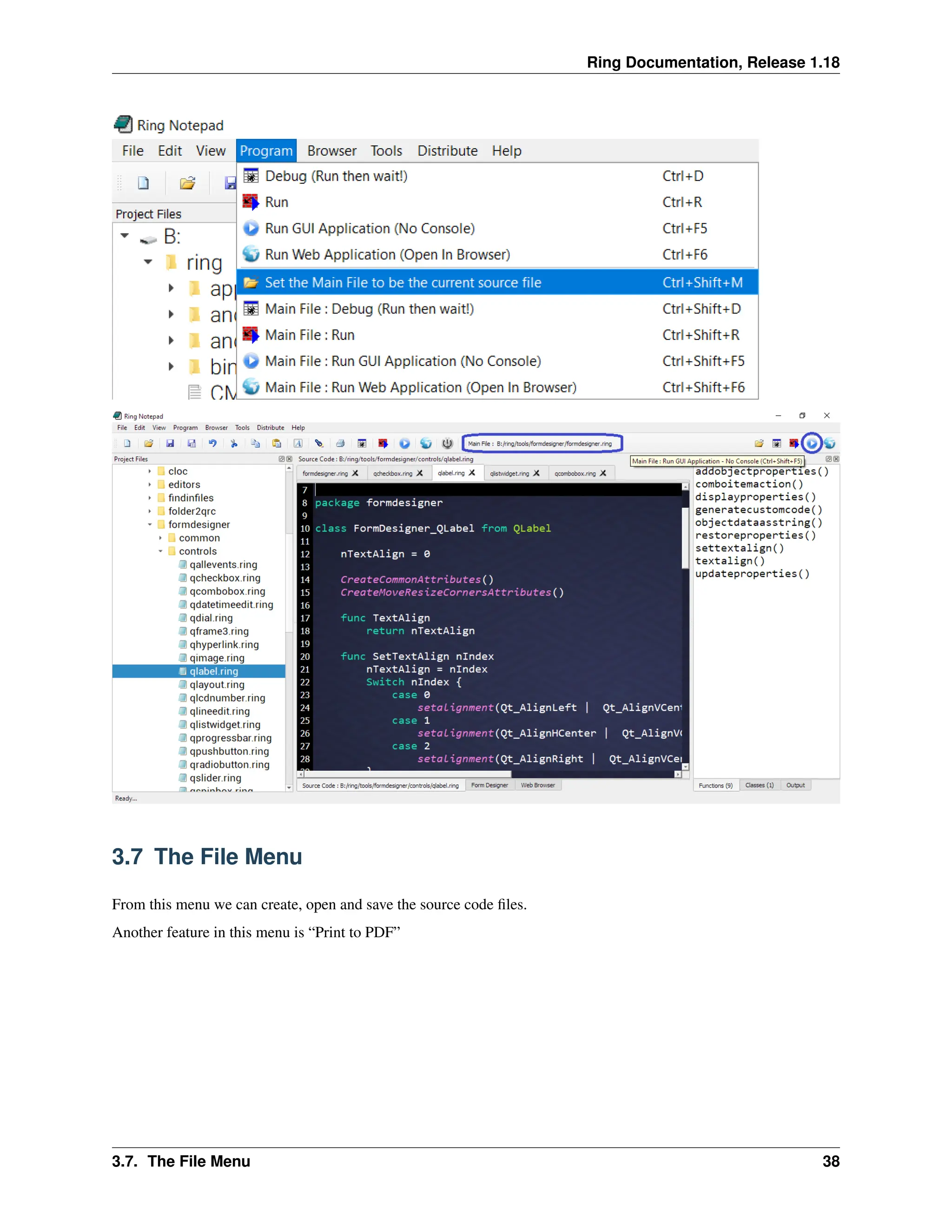Viewport: 952px width, 1232px height.
Task: Open the highlighted Program menu
Action: coord(266,151)
